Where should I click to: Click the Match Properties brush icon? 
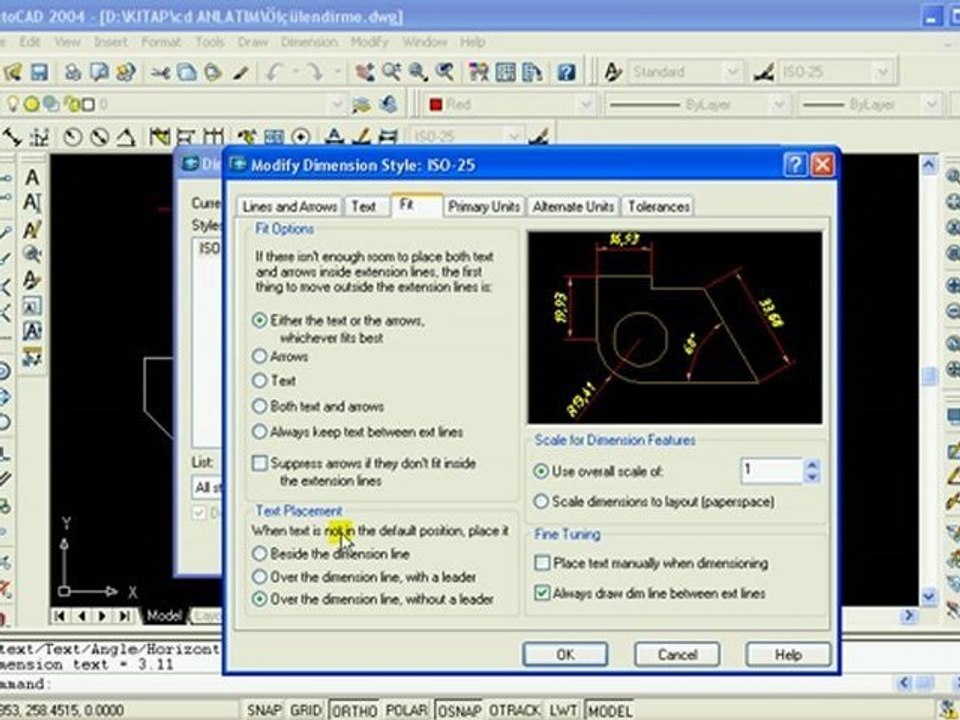click(x=240, y=72)
